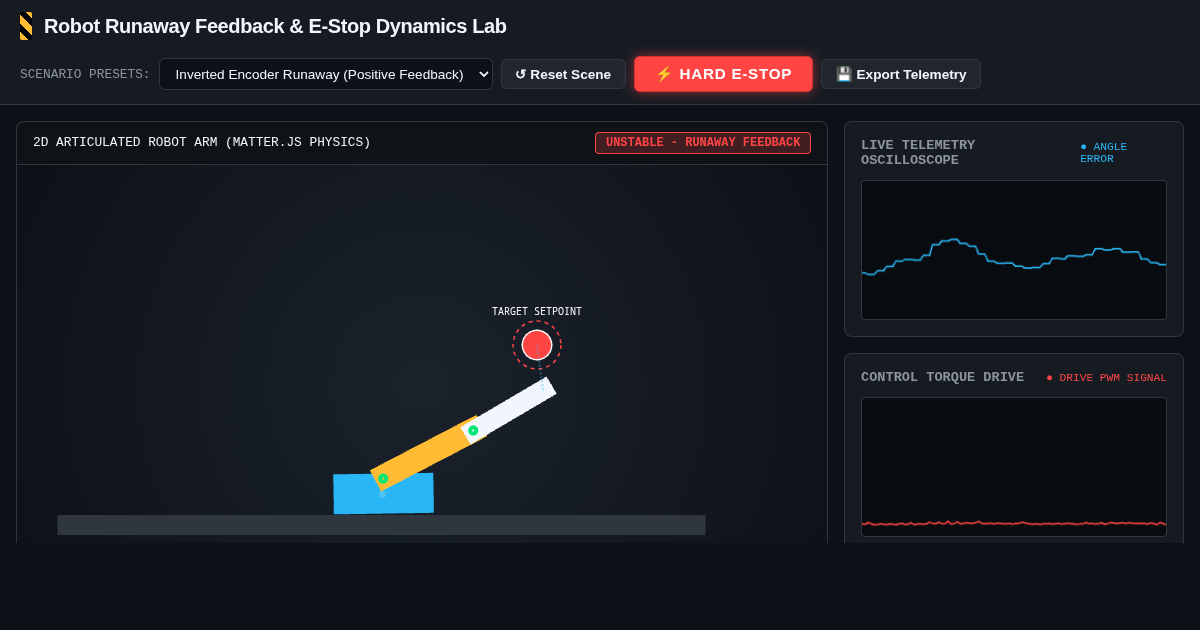Image resolution: width=1200 pixels, height=630 pixels.
Task: Click the Drive PWM Signal legend label
Action: (1106, 378)
